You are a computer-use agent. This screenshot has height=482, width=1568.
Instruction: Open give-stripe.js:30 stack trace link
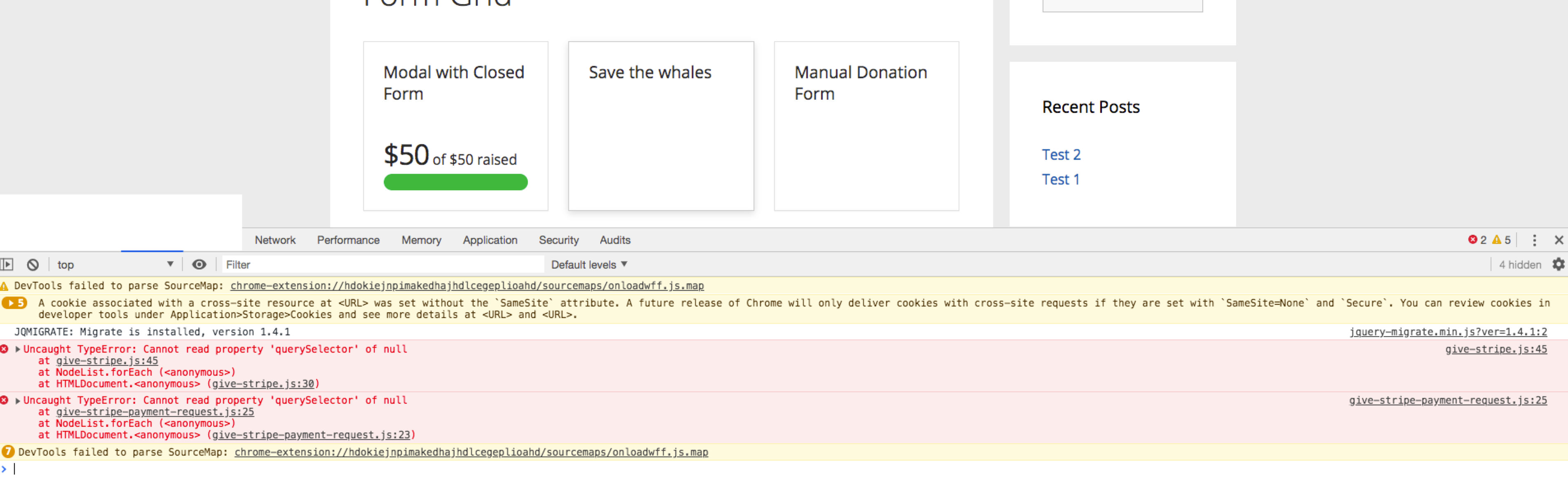pyautogui.click(x=263, y=384)
